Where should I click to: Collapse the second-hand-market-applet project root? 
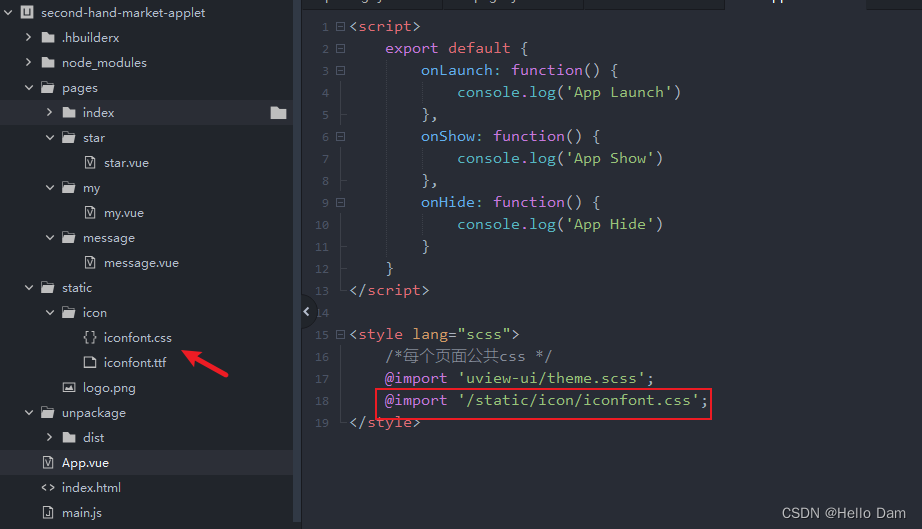pos(8,12)
